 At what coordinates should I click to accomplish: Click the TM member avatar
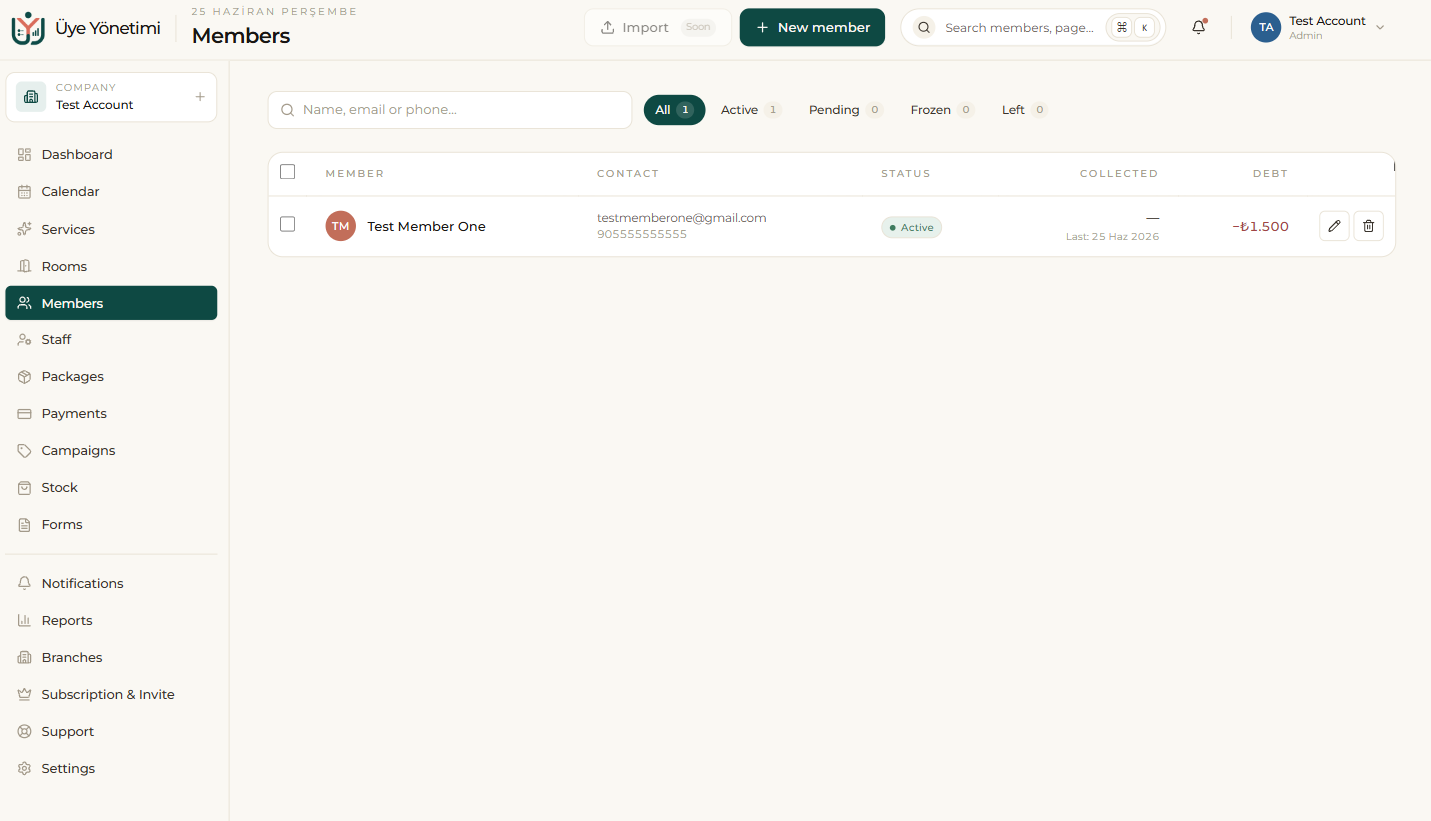click(x=341, y=226)
